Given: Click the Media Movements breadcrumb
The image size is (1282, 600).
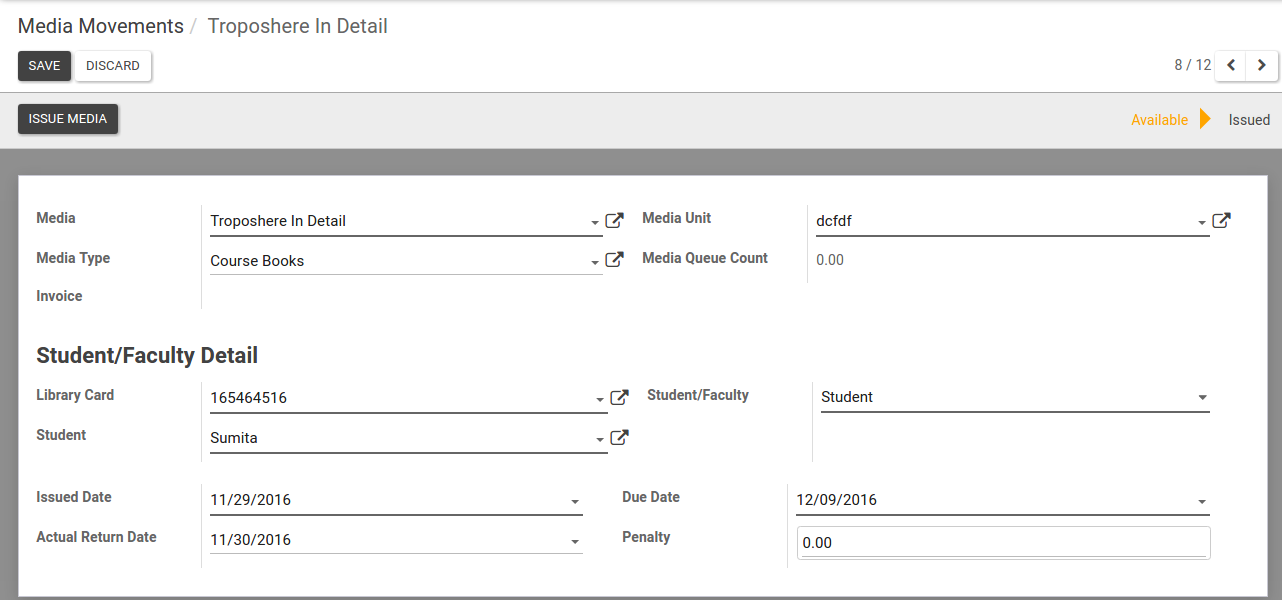Looking at the screenshot, I should tap(101, 27).
